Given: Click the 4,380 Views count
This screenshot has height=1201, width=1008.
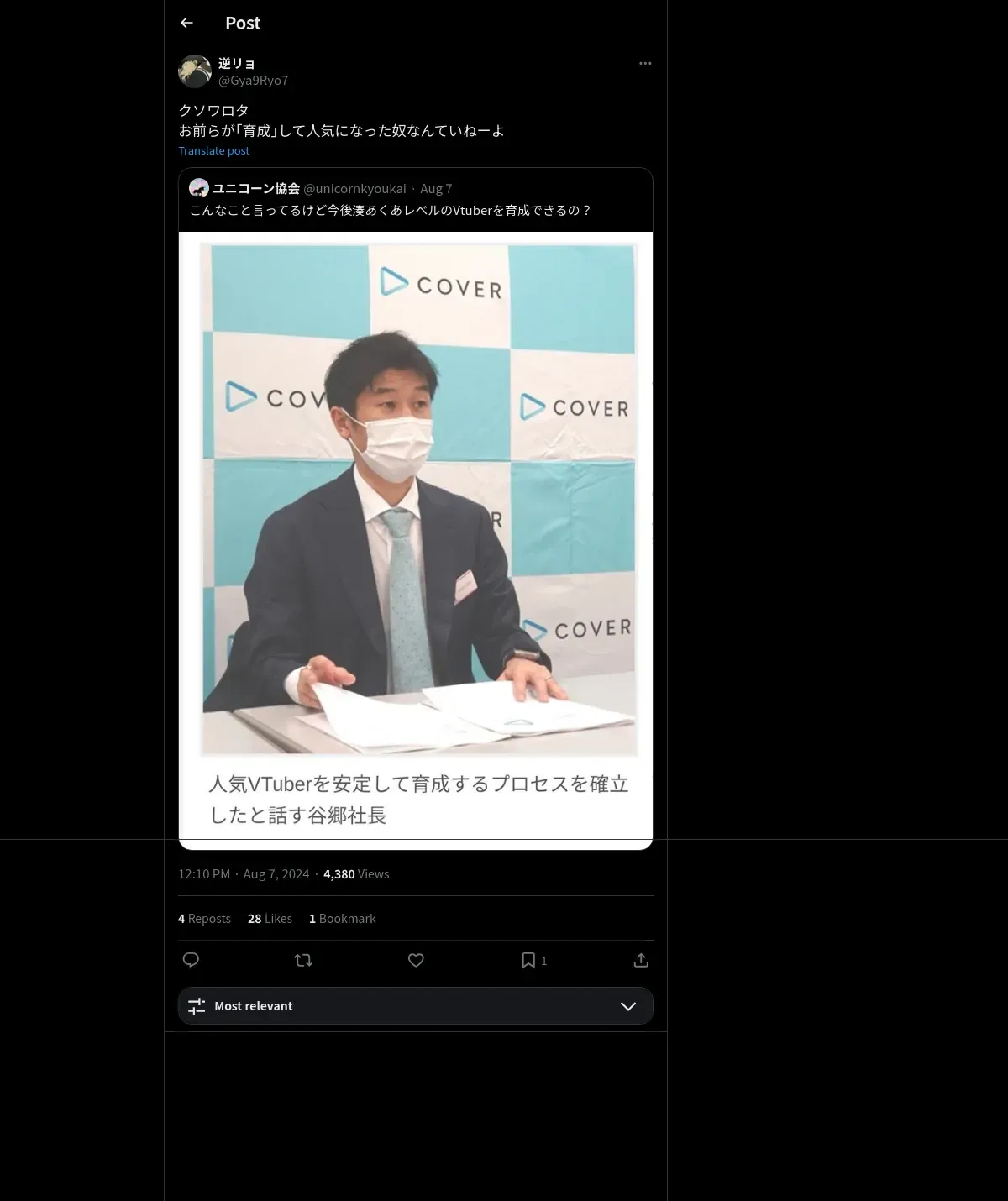Looking at the screenshot, I should [356, 874].
